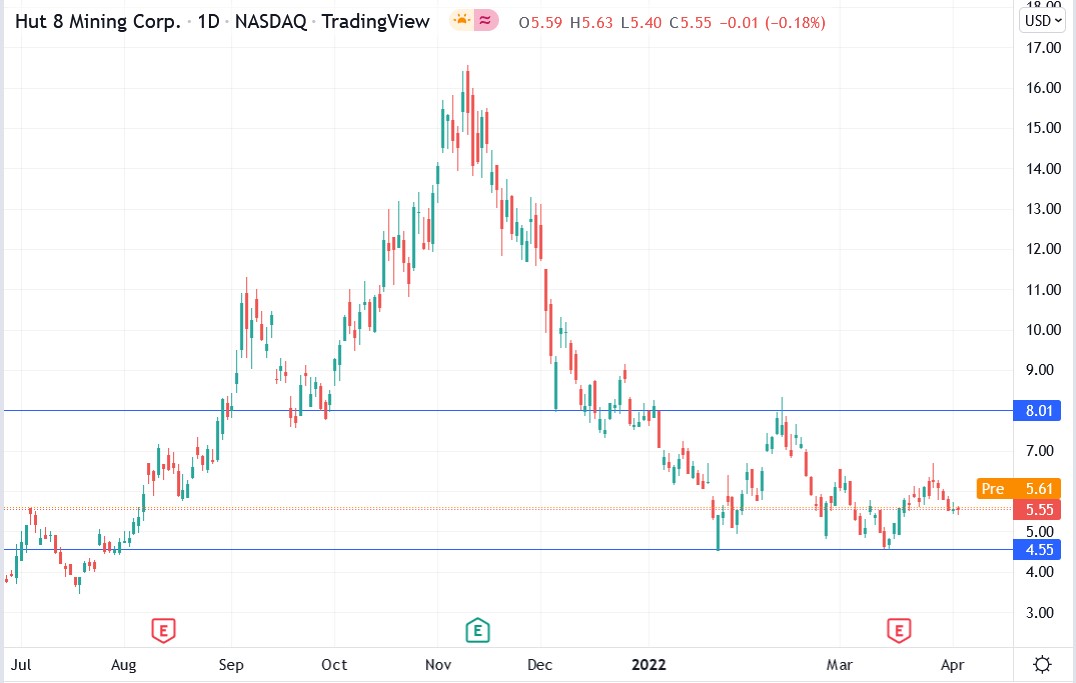Select the 4.55 horizontal line price label
1076x683 pixels.
click(1037, 550)
